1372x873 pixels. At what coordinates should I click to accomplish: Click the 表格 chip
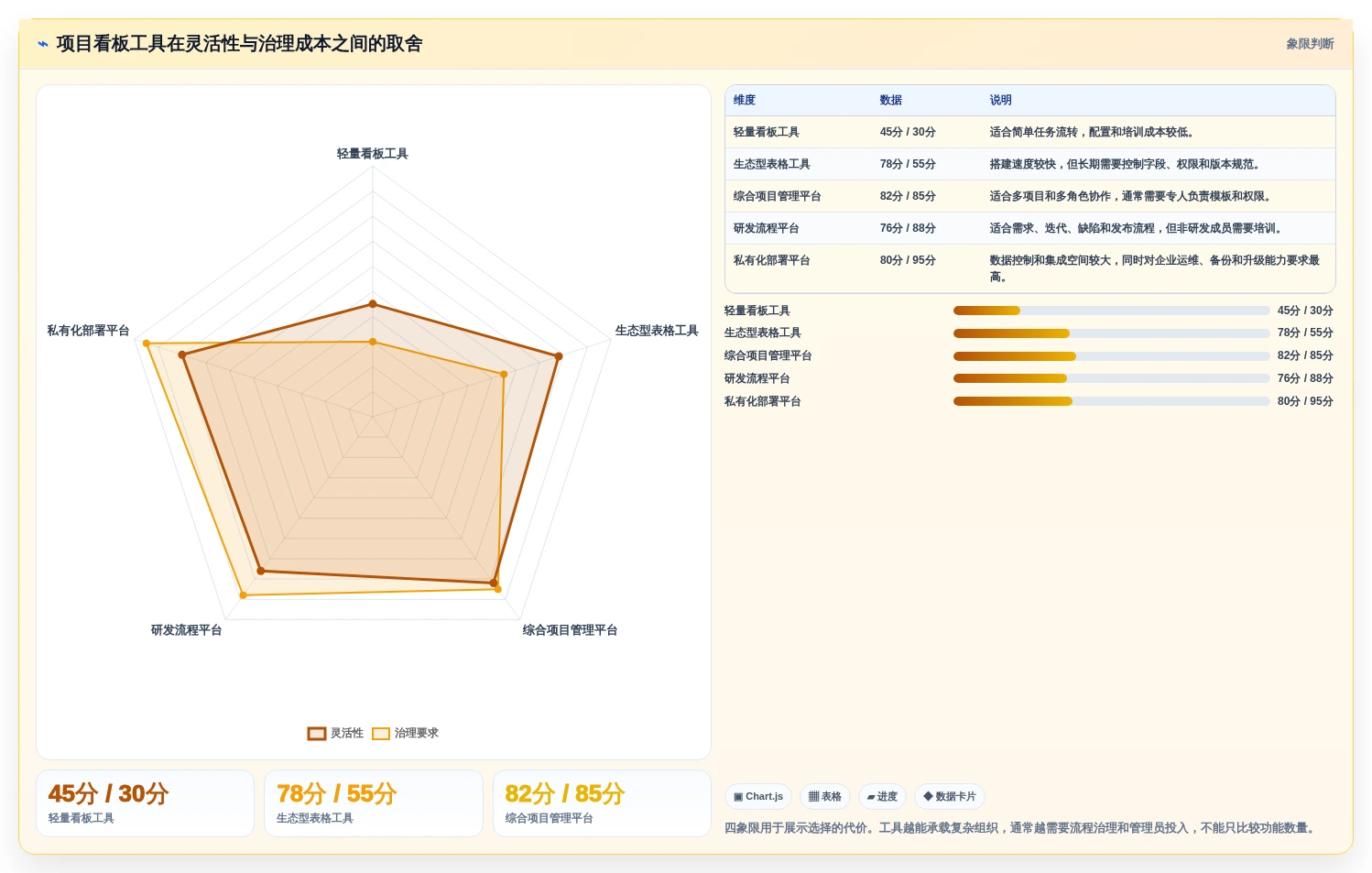pyautogui.click(x=825, y=797)
